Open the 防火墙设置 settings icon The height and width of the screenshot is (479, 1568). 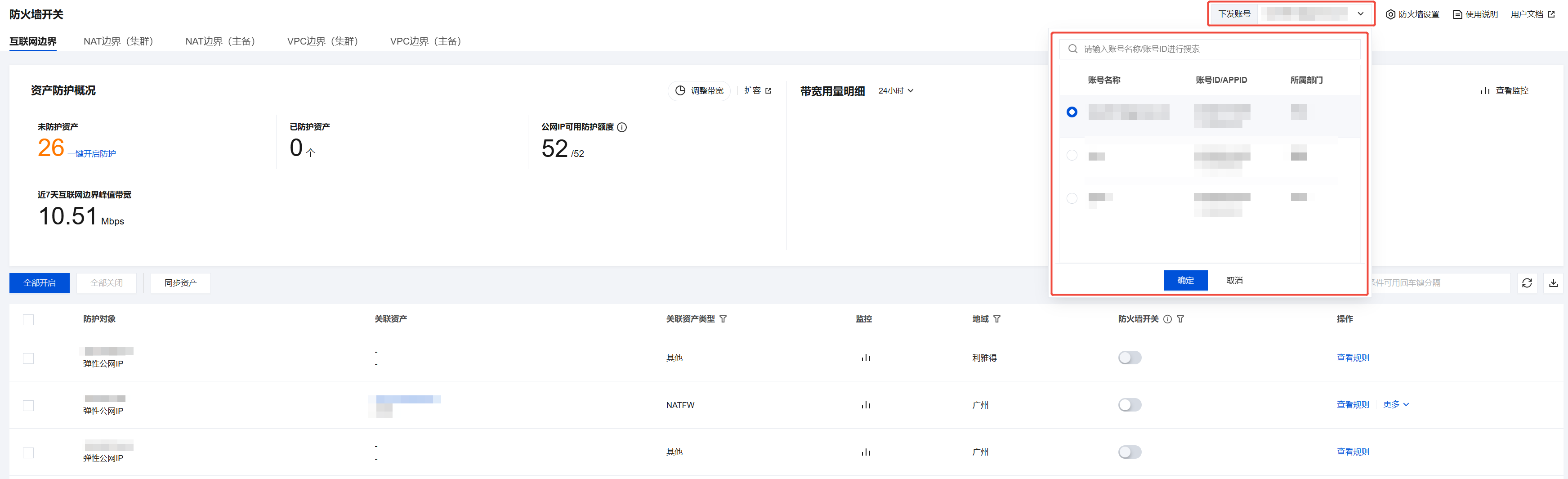pyautogui.click(x=1390, y=14)
